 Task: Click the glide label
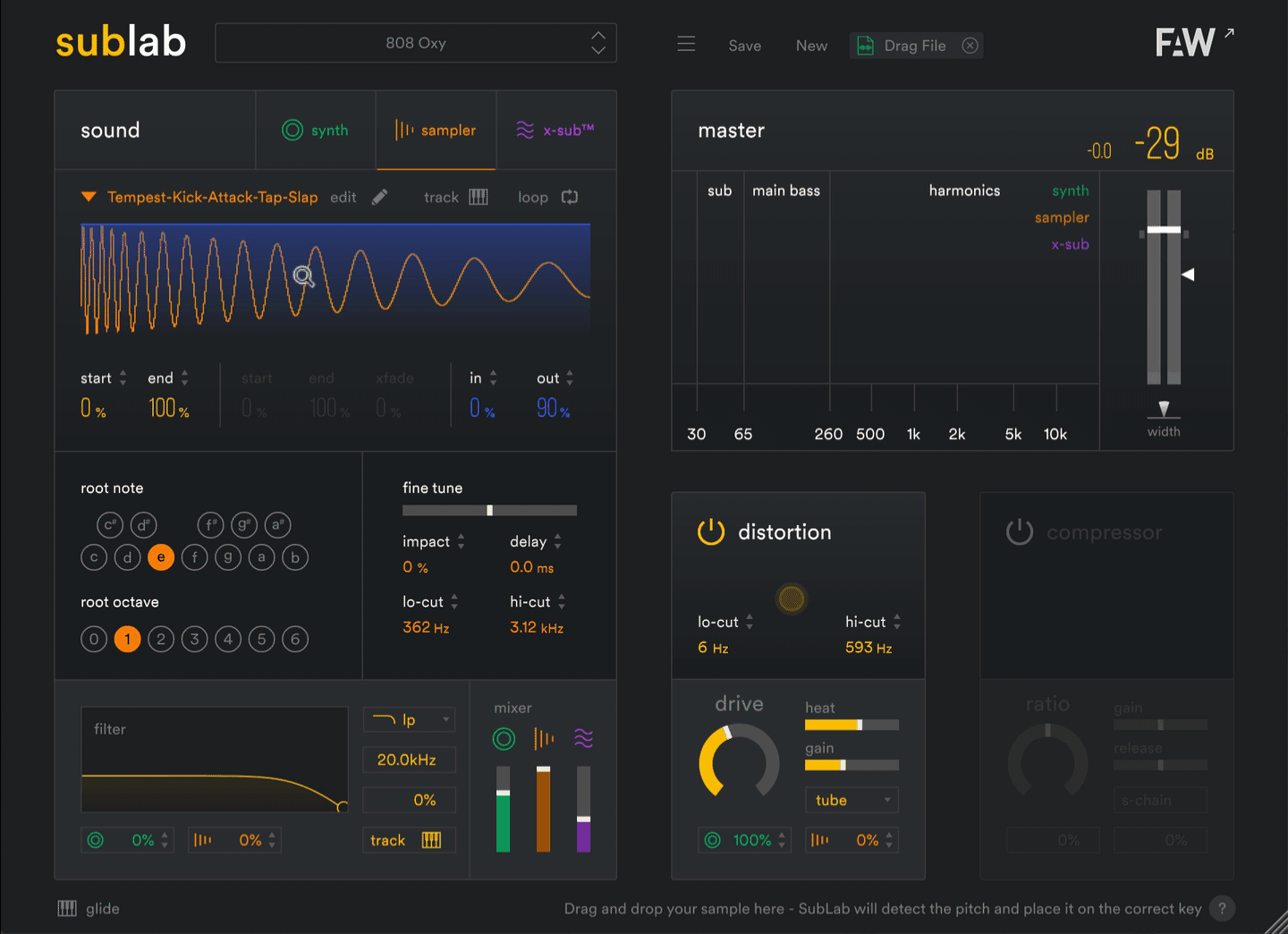click(x=103, y=909)
